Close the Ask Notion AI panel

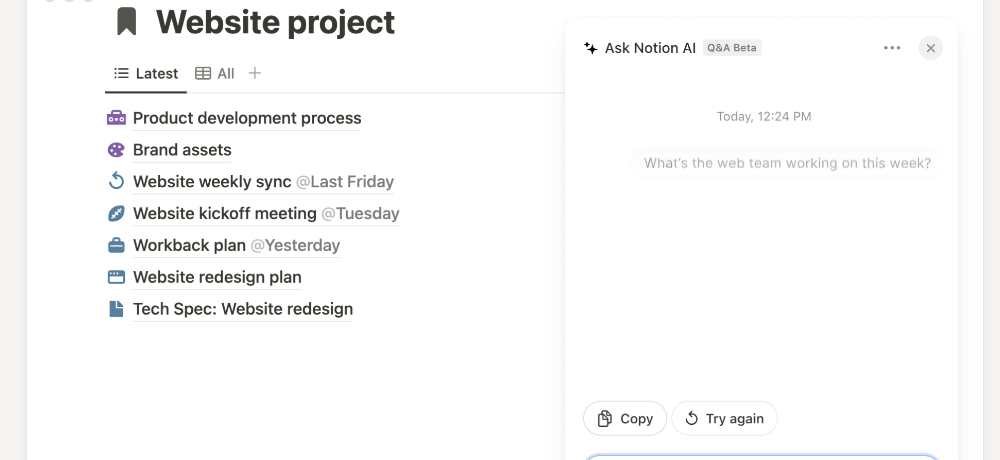[x=930, y=48]
